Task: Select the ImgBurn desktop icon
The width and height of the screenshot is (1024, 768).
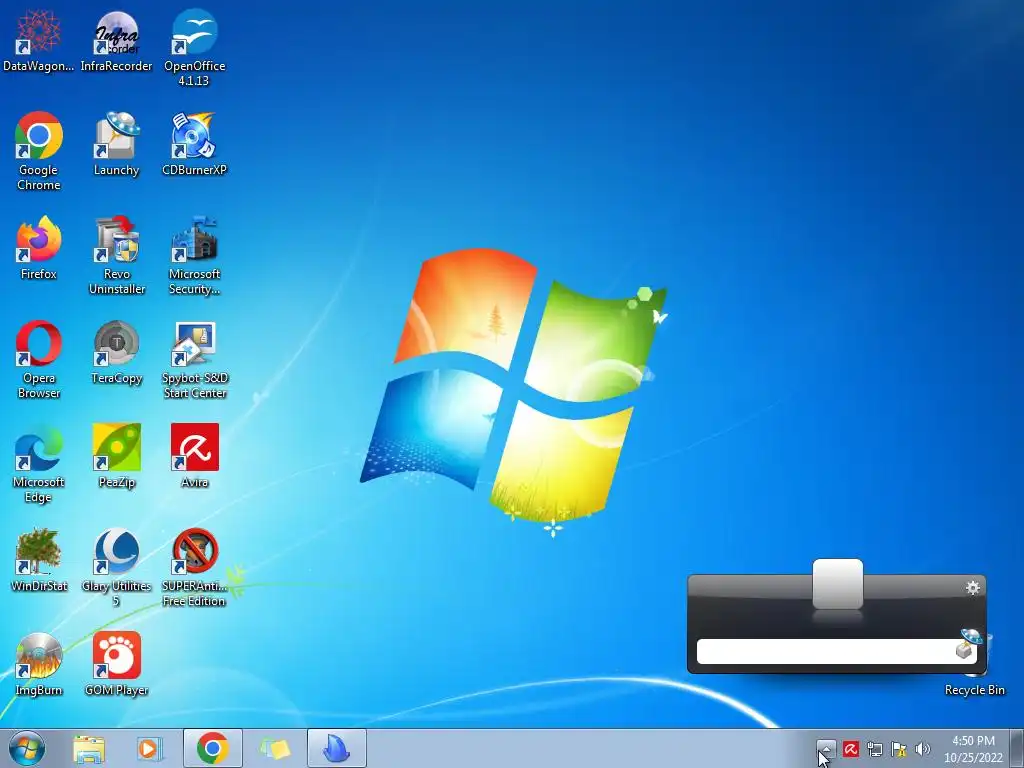Action: tap(39, 664)
